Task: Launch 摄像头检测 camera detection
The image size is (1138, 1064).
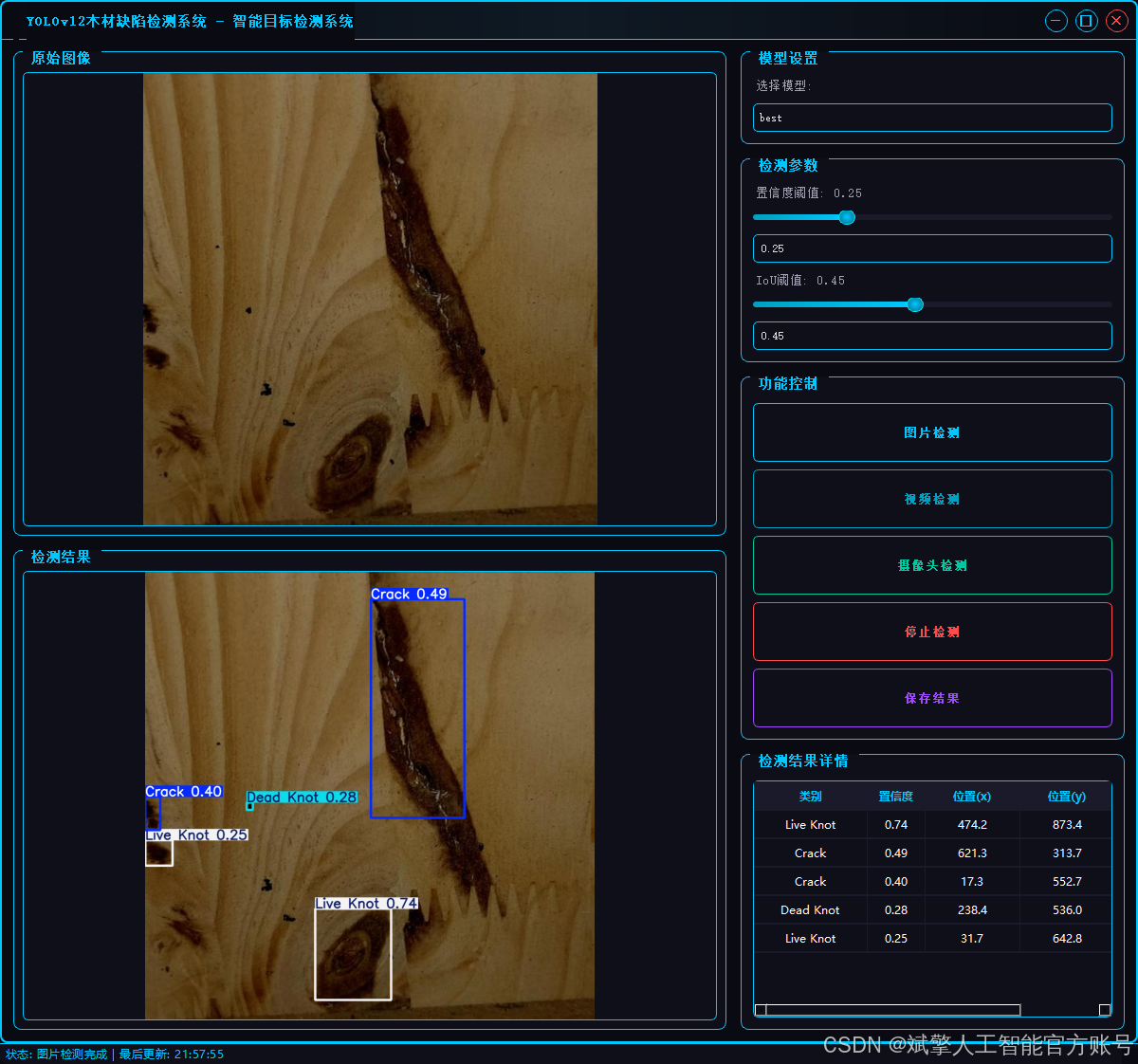Action: coord(932,565)
